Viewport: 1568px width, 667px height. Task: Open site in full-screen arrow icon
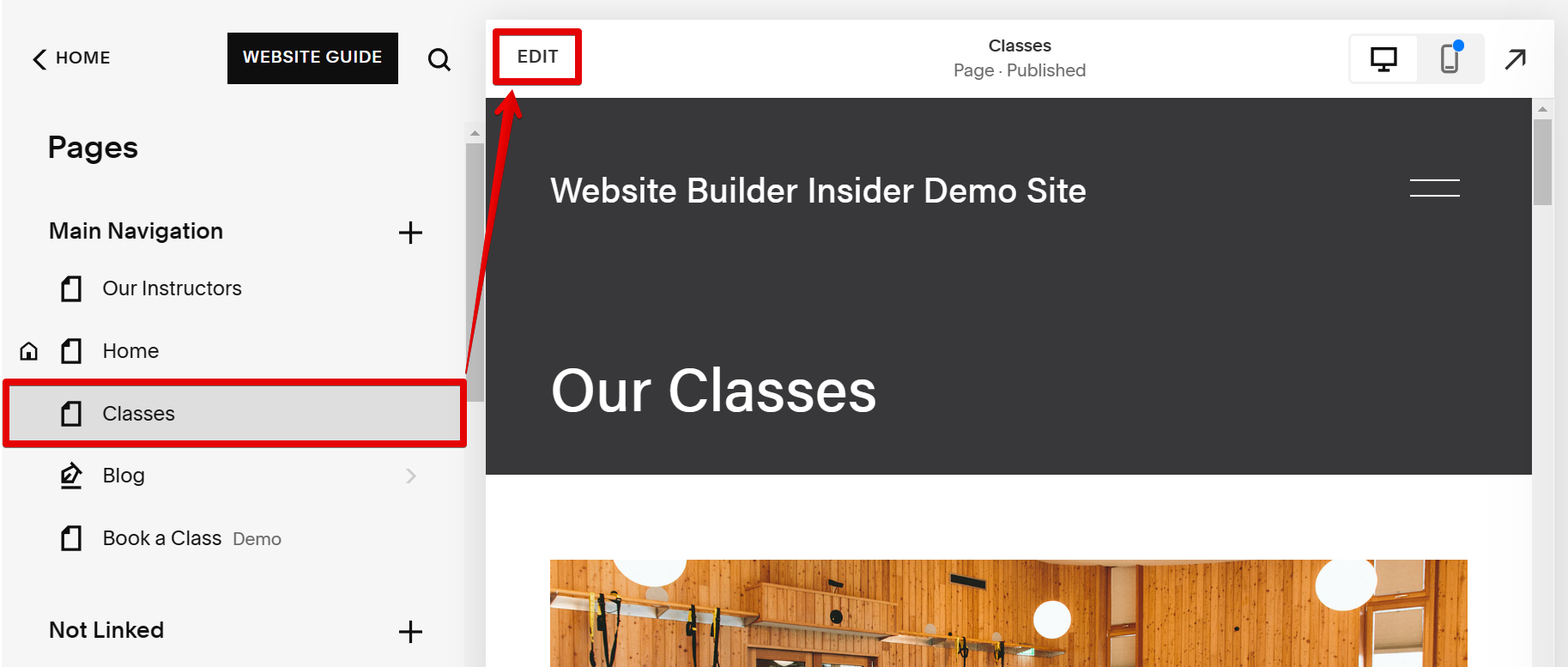(1516, 59)
